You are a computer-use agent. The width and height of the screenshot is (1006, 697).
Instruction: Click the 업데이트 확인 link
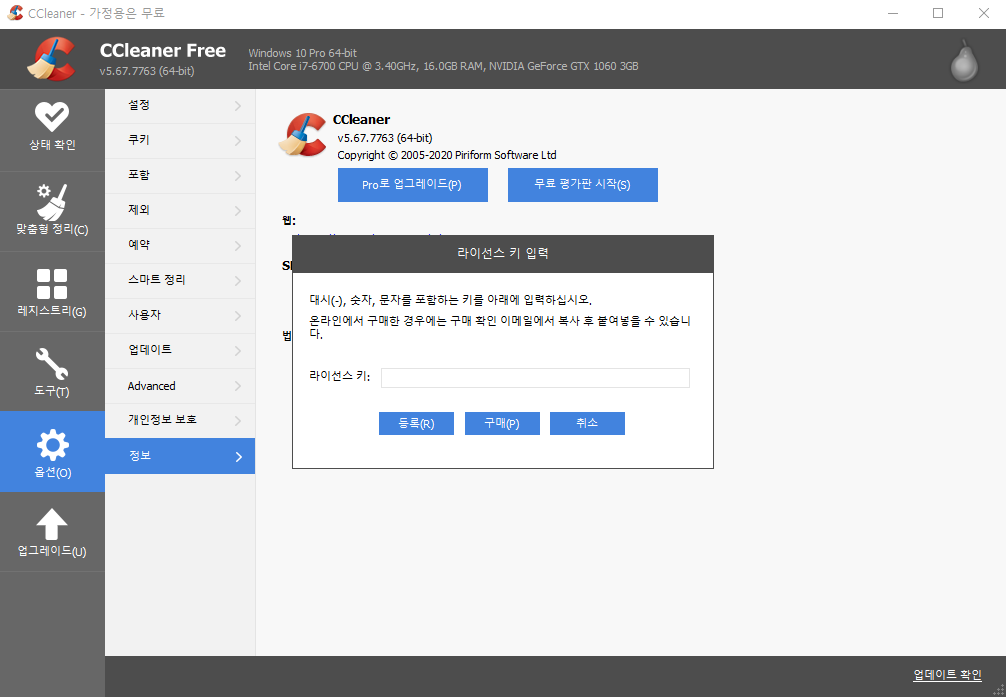pos(947,675)
